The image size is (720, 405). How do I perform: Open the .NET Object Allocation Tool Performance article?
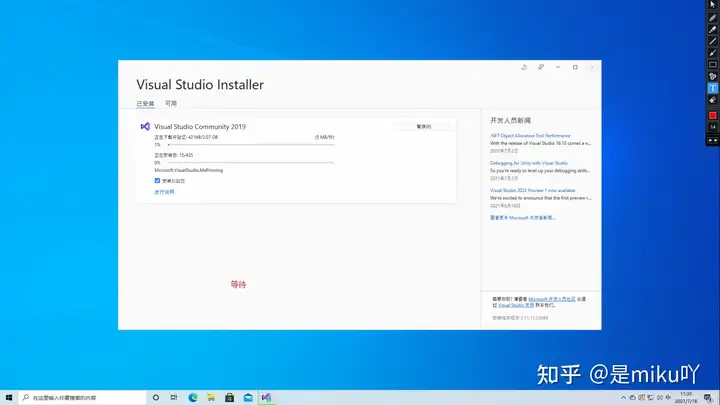(x=530, y=135)
